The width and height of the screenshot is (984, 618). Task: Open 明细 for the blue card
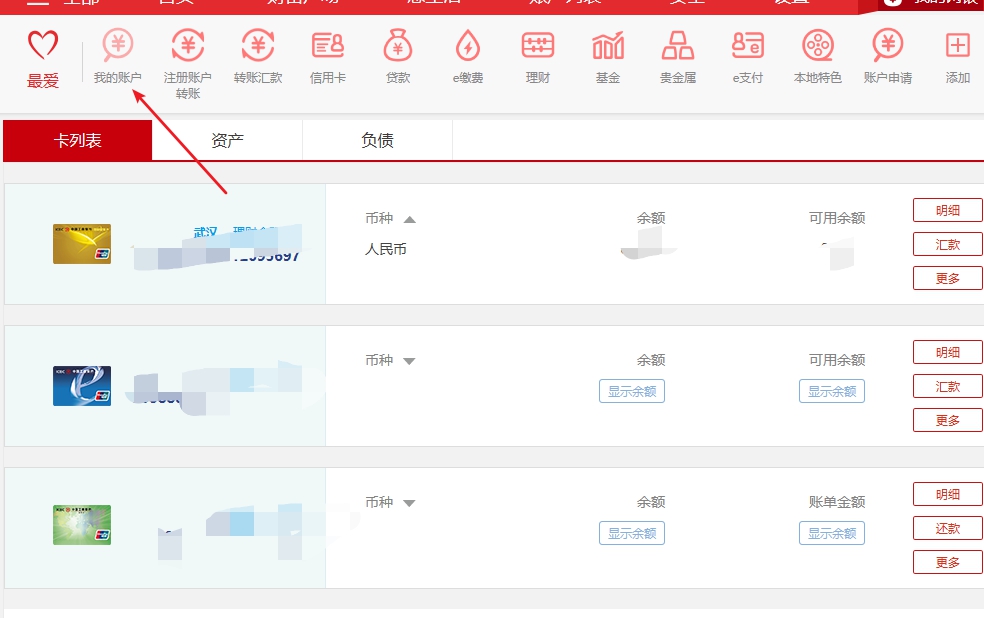tap(948, 352)
